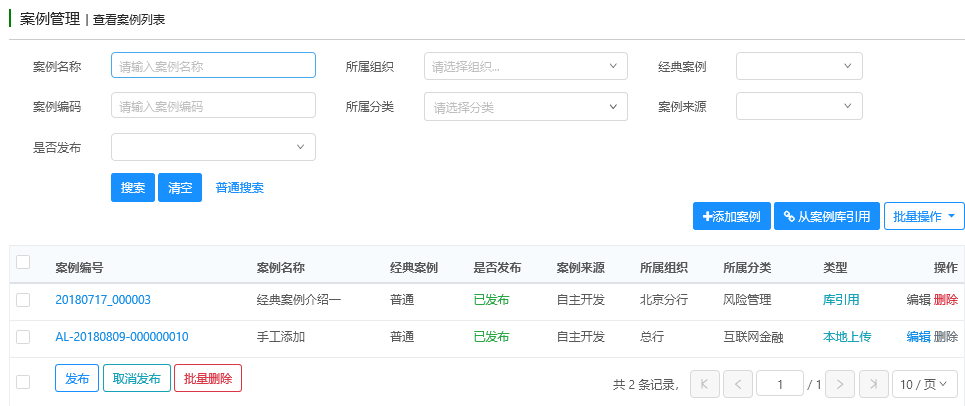965x406 pixels.
Task: Select checkbox for AL-20180809-000000010 row
Action: [23, 337]
